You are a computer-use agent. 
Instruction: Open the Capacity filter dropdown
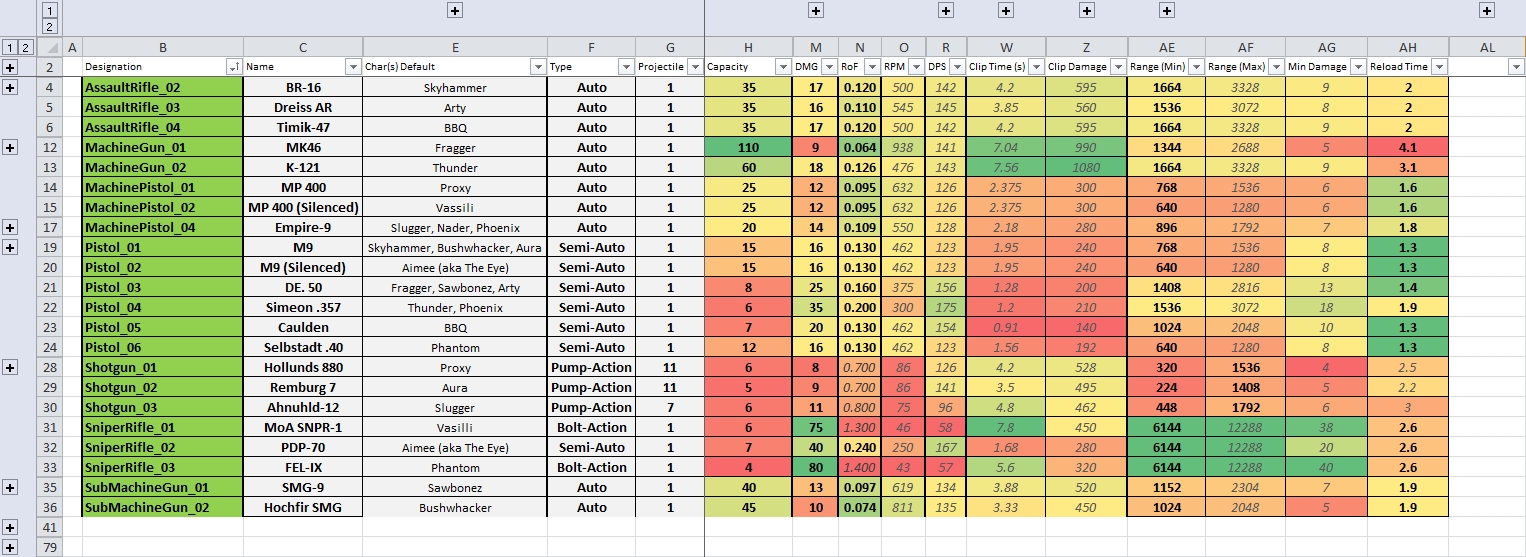click(x=784, y=67)
